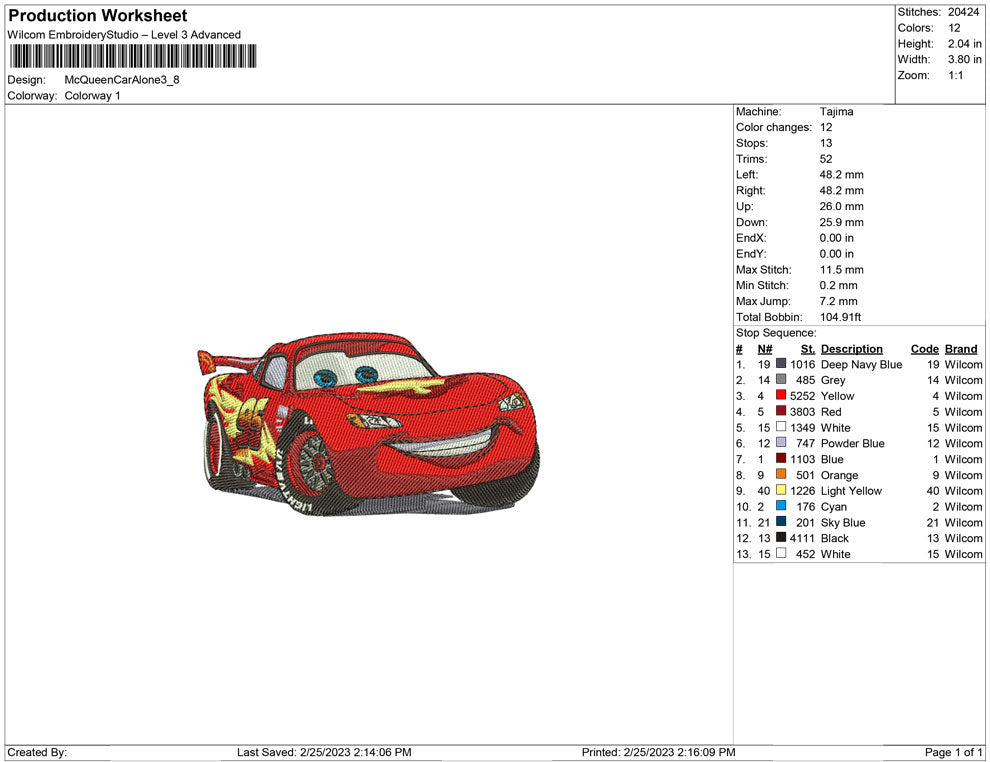Screen dimensions: 990x762
Task: Click the Description column header
Action: click(x=852, y=348)
